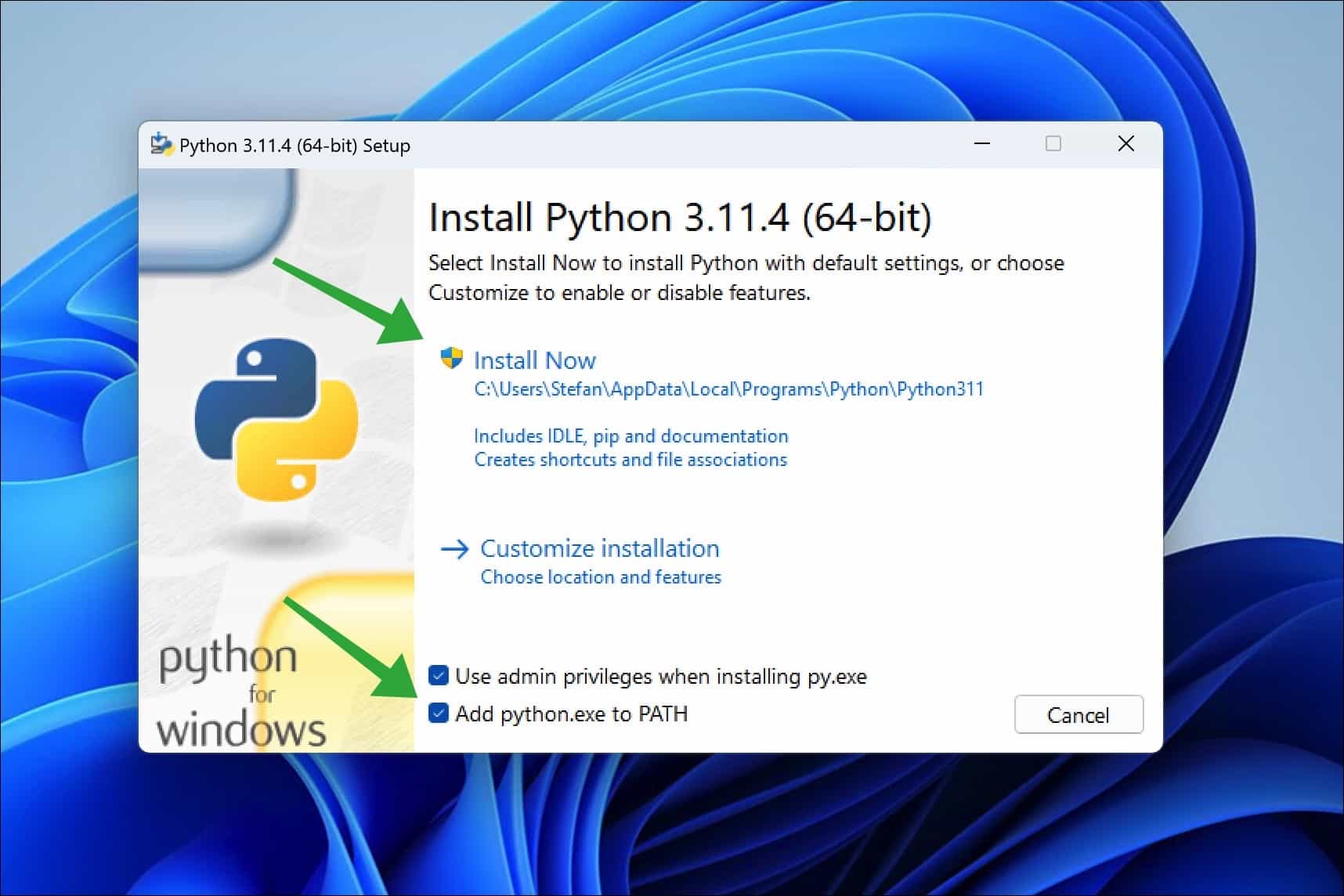Click the UAC shield icon beside Install Now
1344x896 pixels.
(x=452, y=359)
